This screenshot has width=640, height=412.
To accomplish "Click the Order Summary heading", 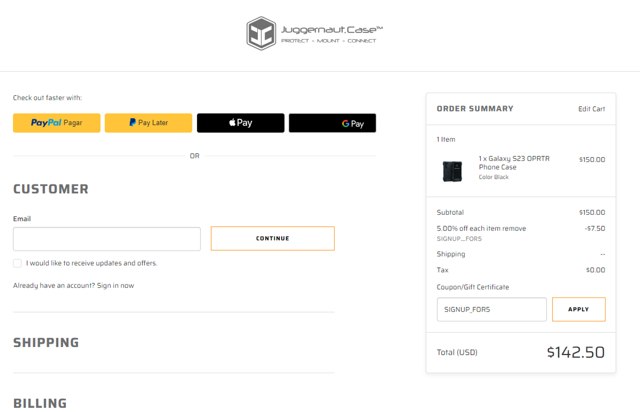I will [475, 109].
